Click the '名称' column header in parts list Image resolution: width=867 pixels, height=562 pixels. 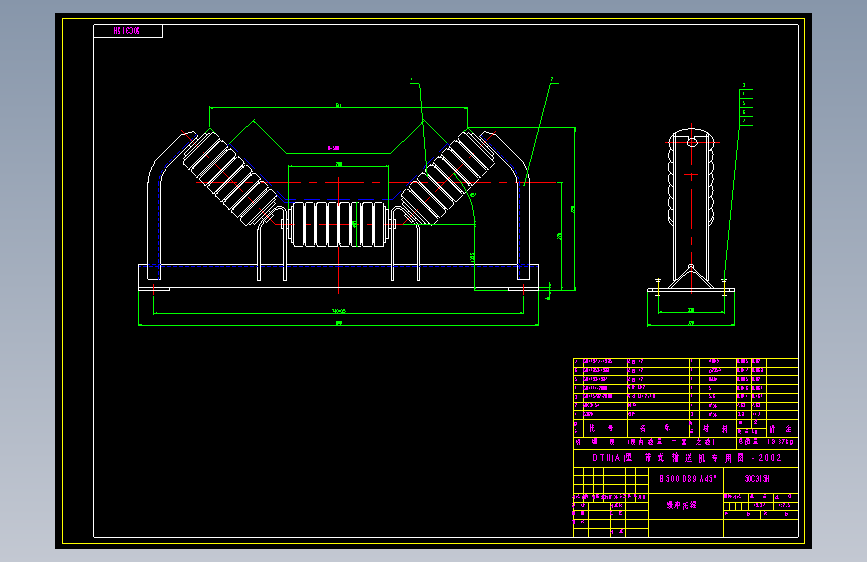[655, 429]
